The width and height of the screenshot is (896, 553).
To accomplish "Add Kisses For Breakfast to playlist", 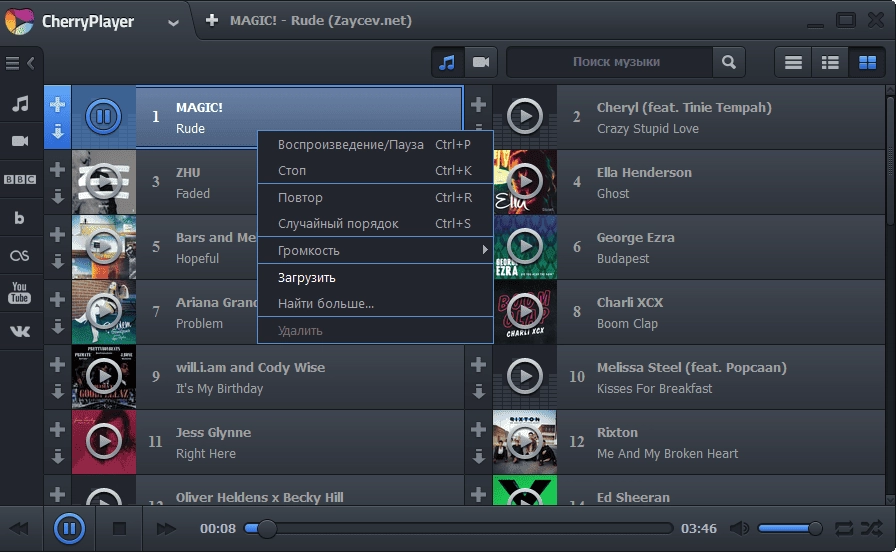I will click(x=478, y=364).
